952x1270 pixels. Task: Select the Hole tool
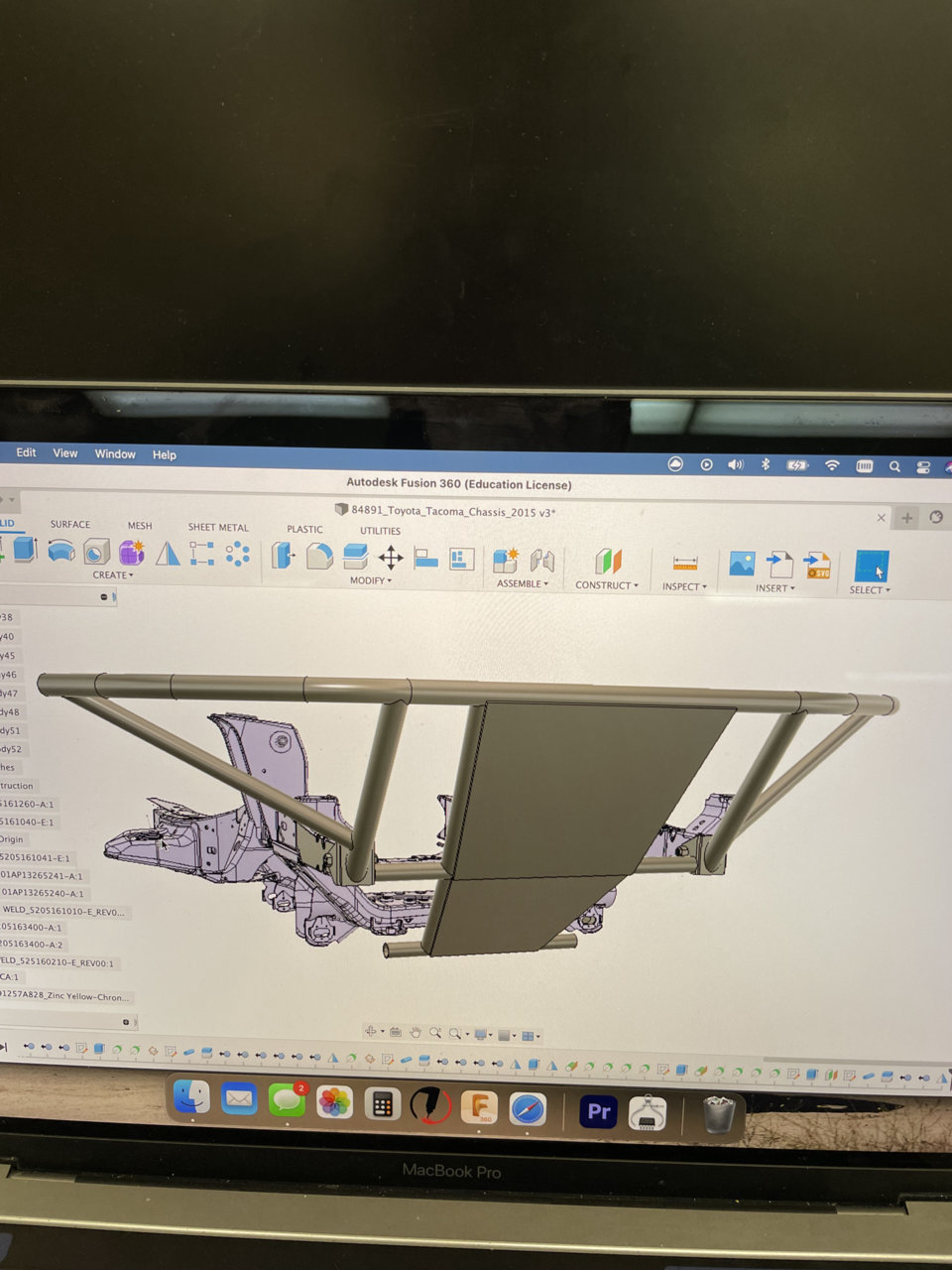(96, 551)
